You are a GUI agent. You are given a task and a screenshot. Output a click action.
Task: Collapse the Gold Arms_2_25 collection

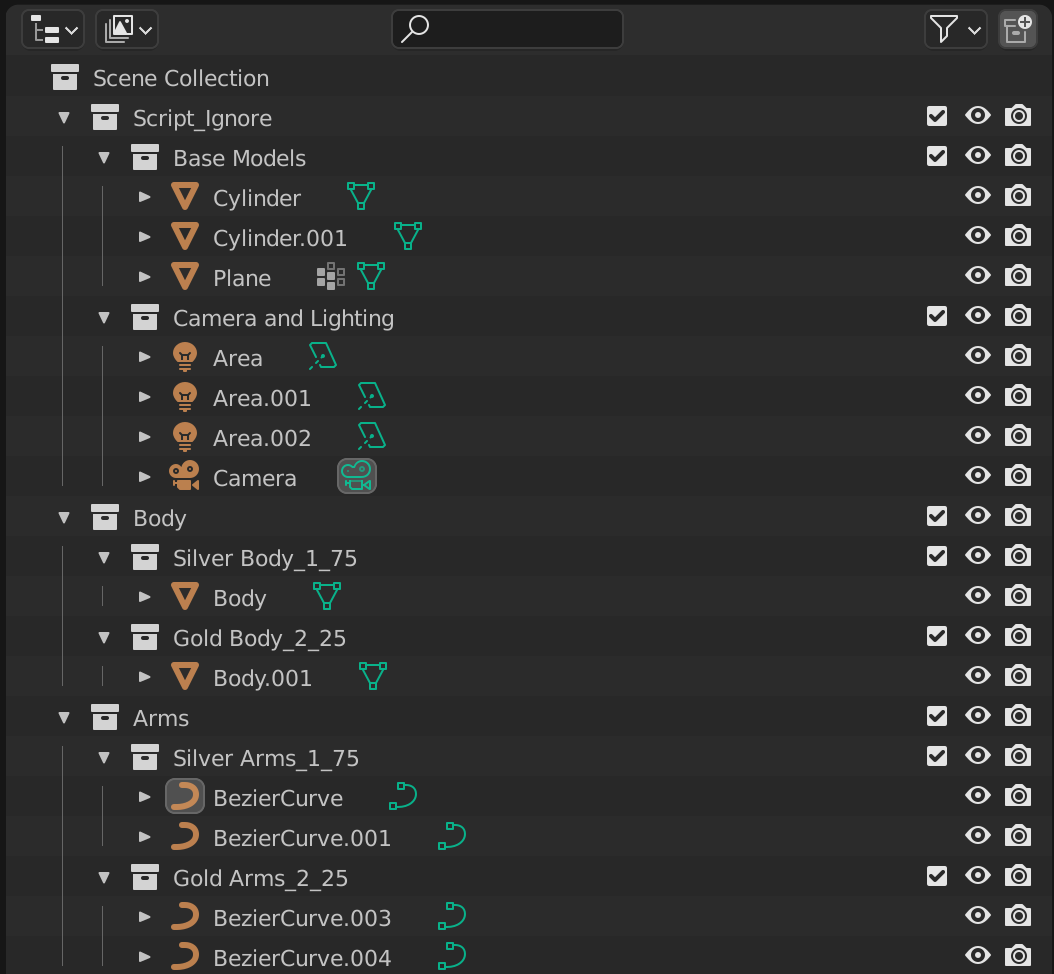pos(104,878)
